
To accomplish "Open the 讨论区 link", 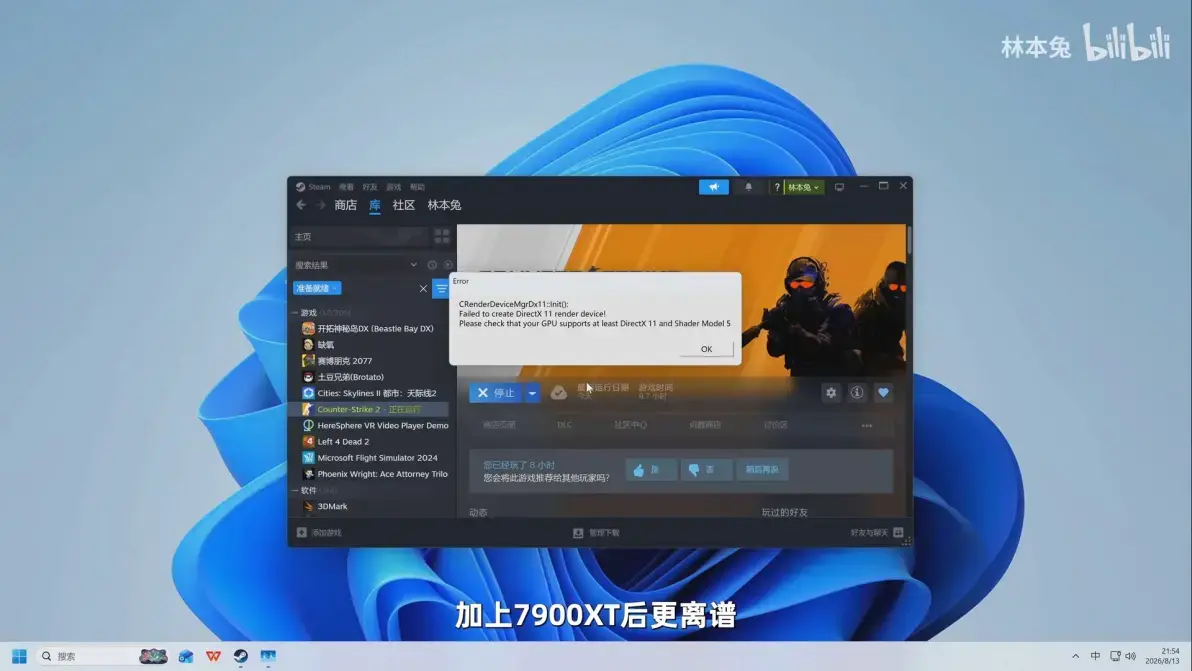I will (x=775, y=425).
